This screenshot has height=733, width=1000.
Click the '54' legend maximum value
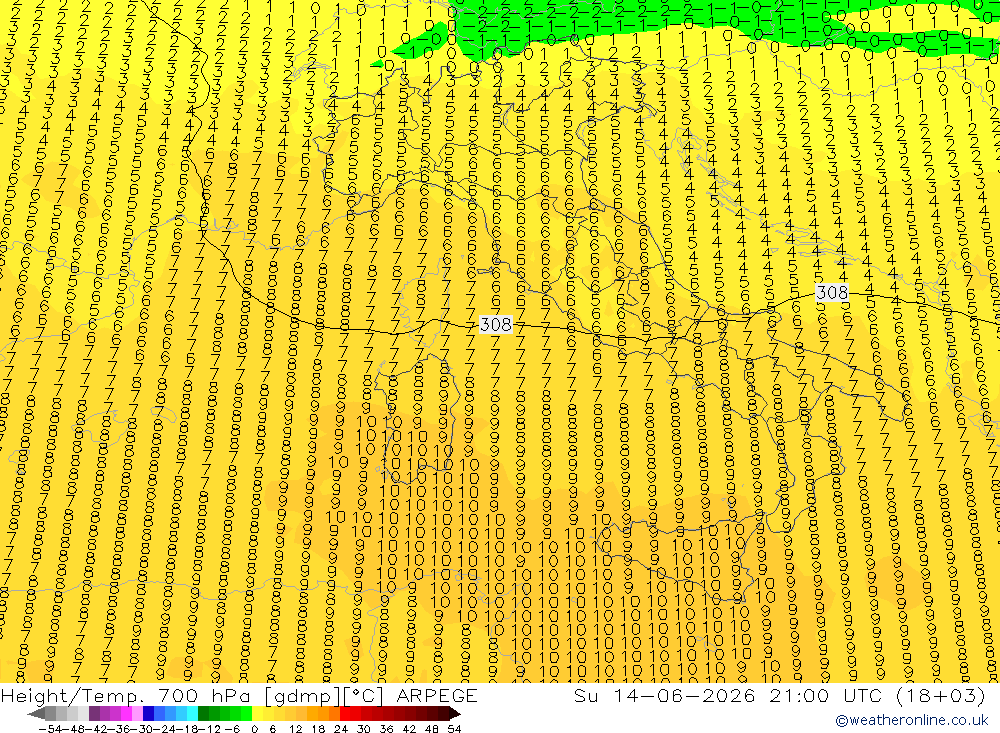coord(455,729)
